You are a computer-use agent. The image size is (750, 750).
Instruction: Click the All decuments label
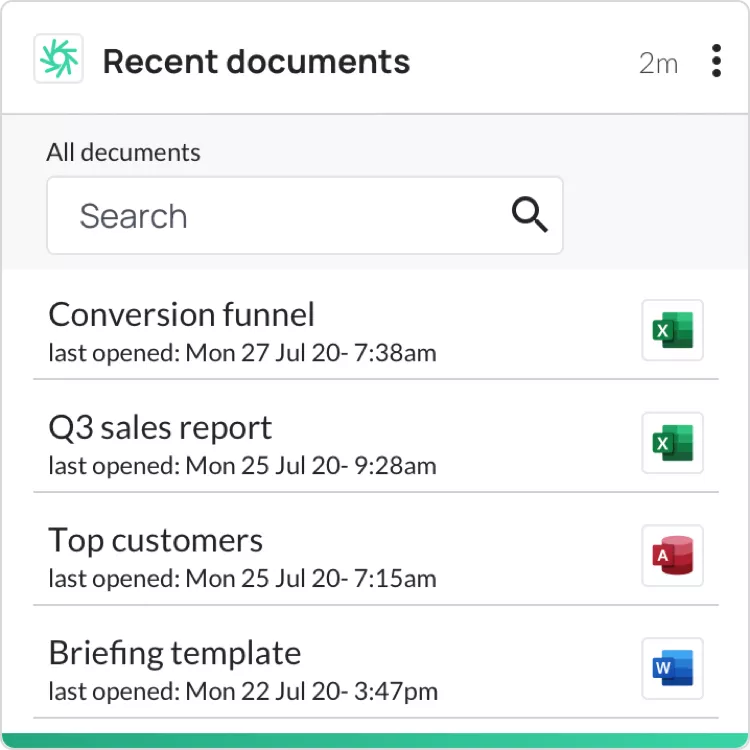(123, 153)
